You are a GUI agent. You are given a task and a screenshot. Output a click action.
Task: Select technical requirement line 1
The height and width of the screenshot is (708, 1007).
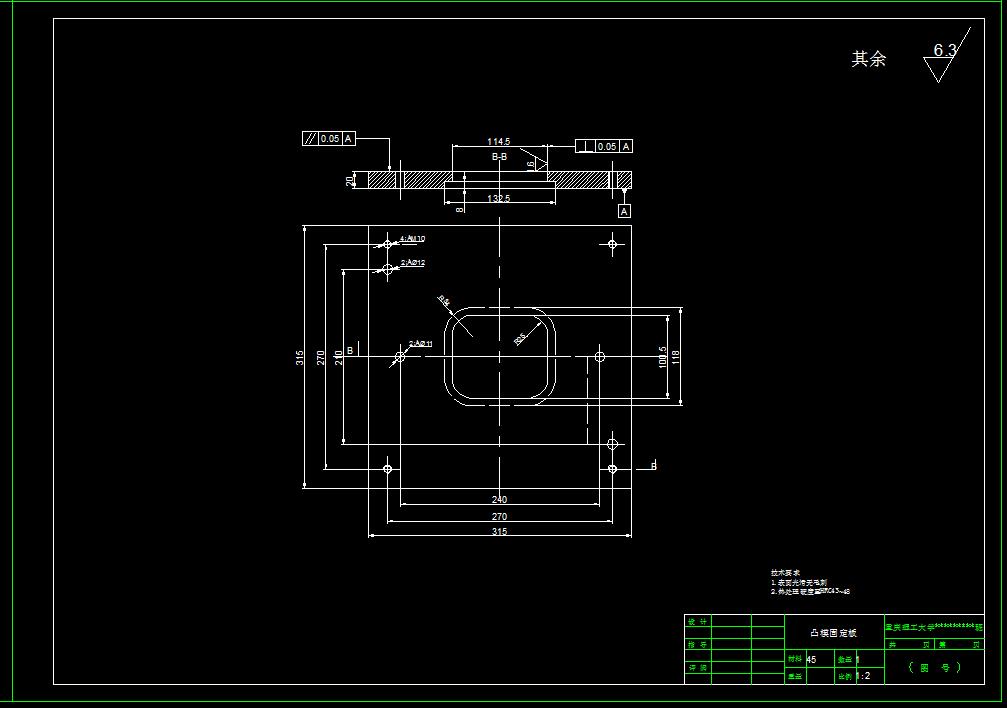799,583
